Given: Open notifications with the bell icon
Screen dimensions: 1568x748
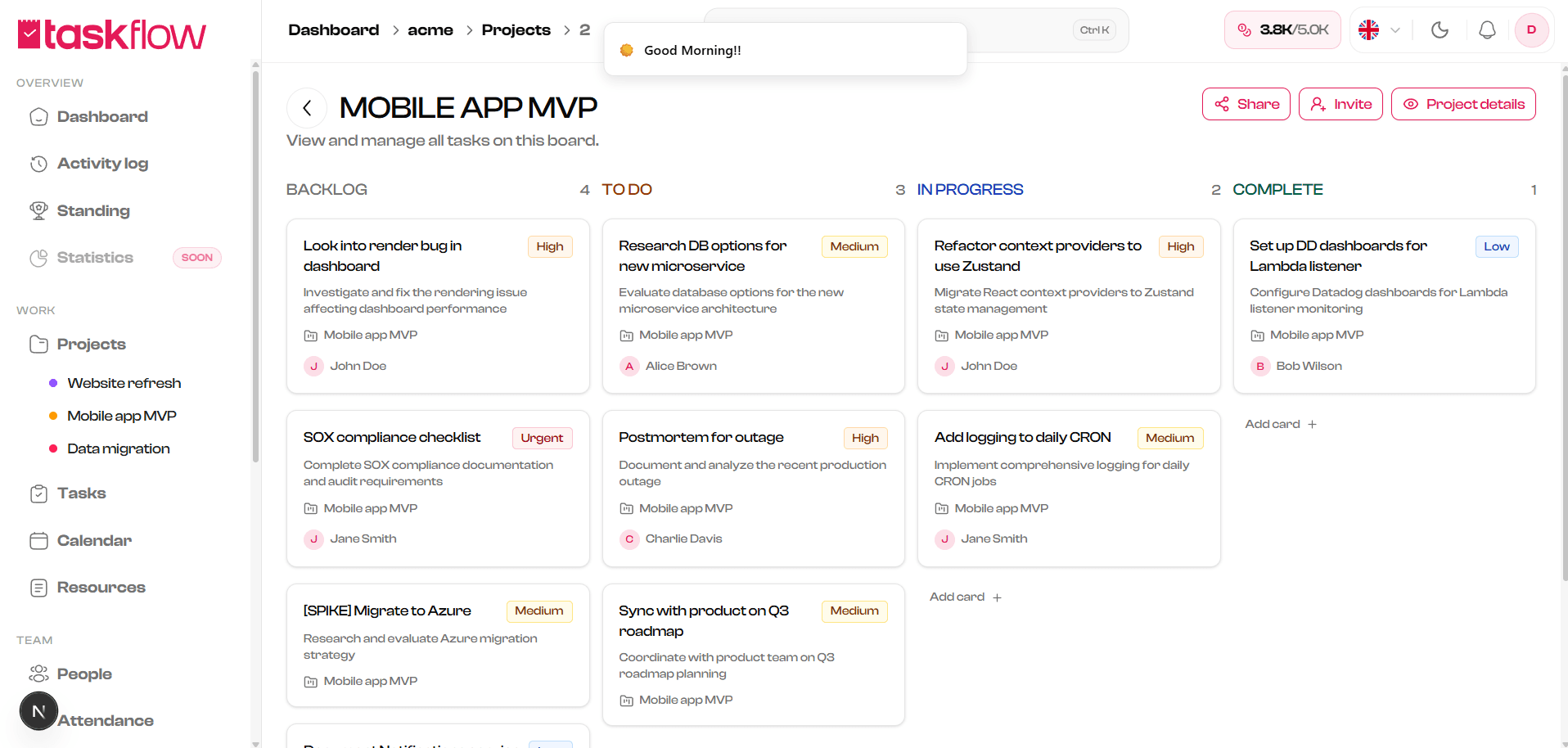Looking at the screenshot, I should [1487, 30].
